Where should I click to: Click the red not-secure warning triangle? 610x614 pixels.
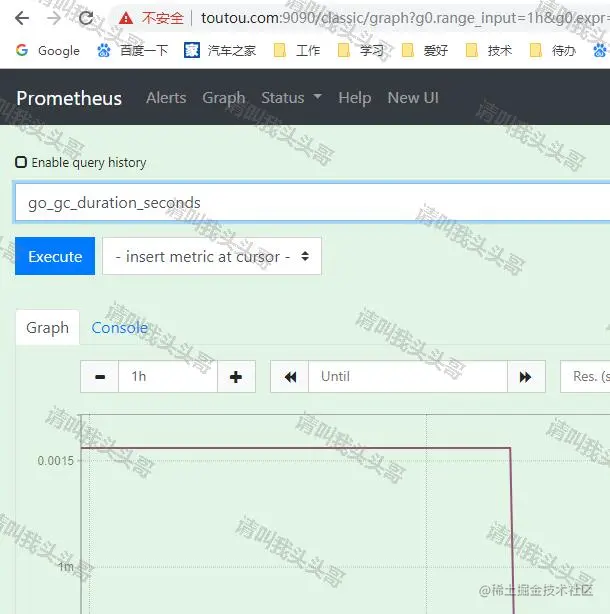coord(126,18)
